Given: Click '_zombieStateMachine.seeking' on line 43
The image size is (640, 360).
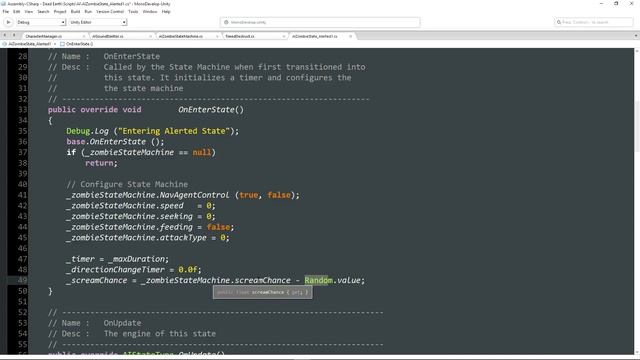Looking at the screenshot, I should (x=129, y=216).
